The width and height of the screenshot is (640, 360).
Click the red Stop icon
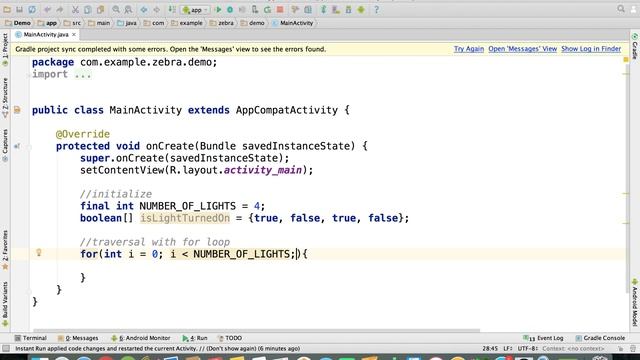point(280,9)
